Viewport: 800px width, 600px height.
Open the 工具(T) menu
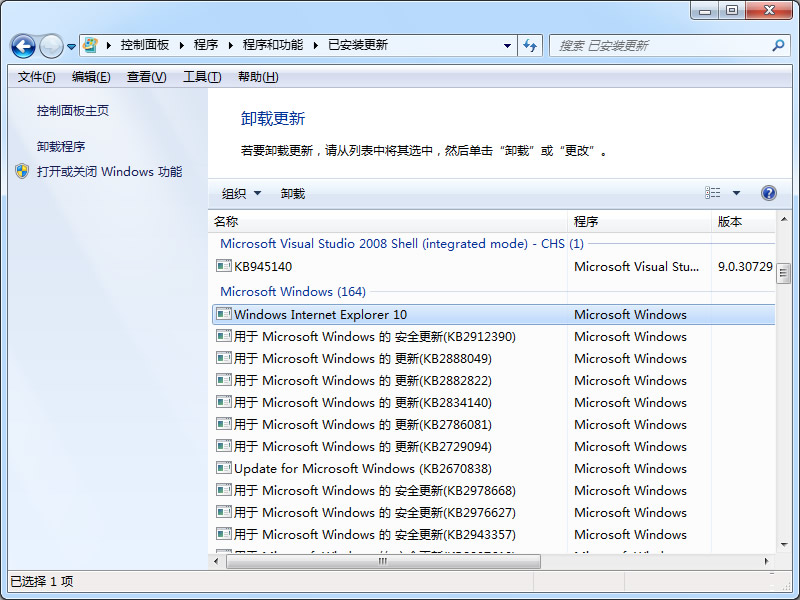(x=202, y=77)
